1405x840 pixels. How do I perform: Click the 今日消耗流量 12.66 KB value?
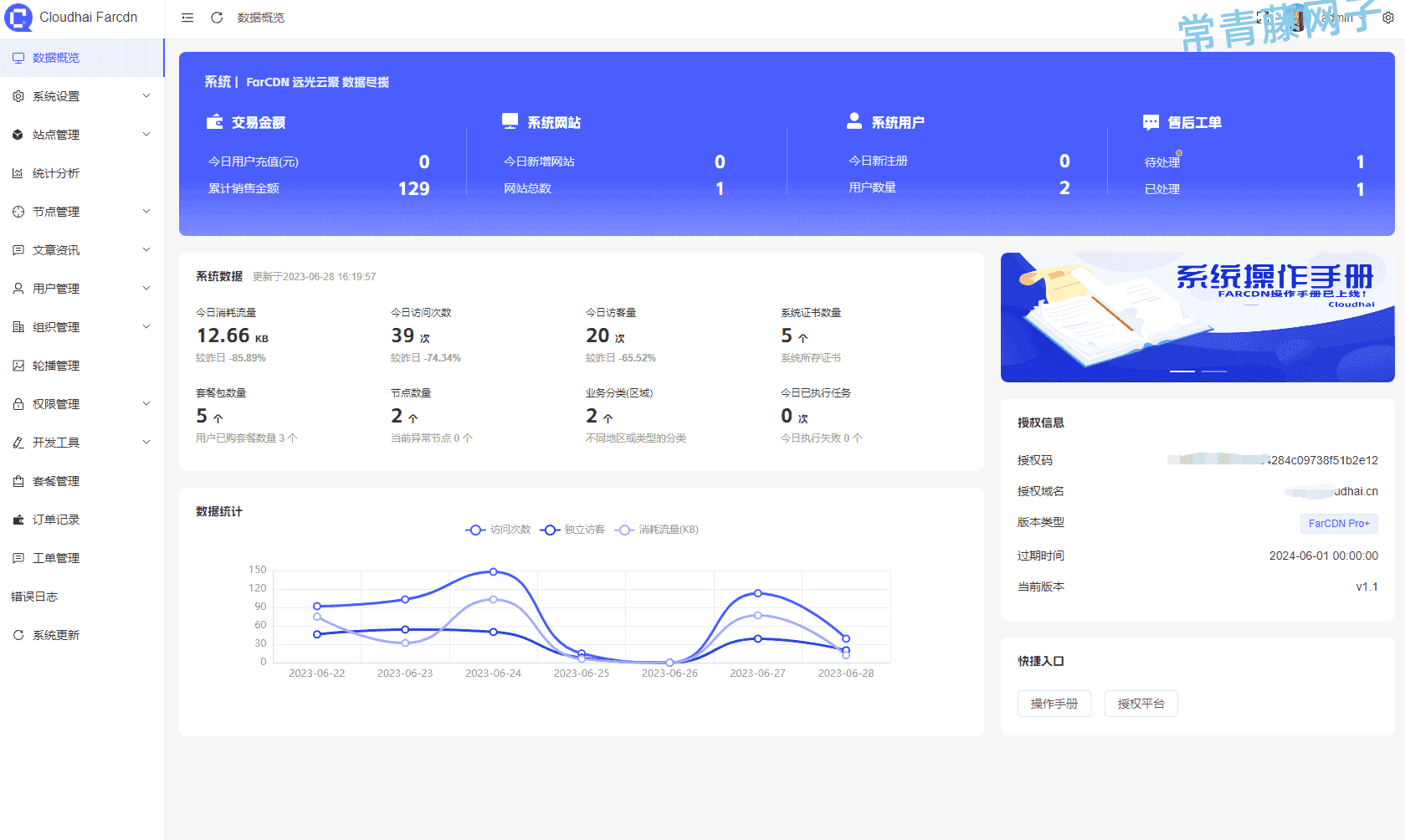pos(233,335)
